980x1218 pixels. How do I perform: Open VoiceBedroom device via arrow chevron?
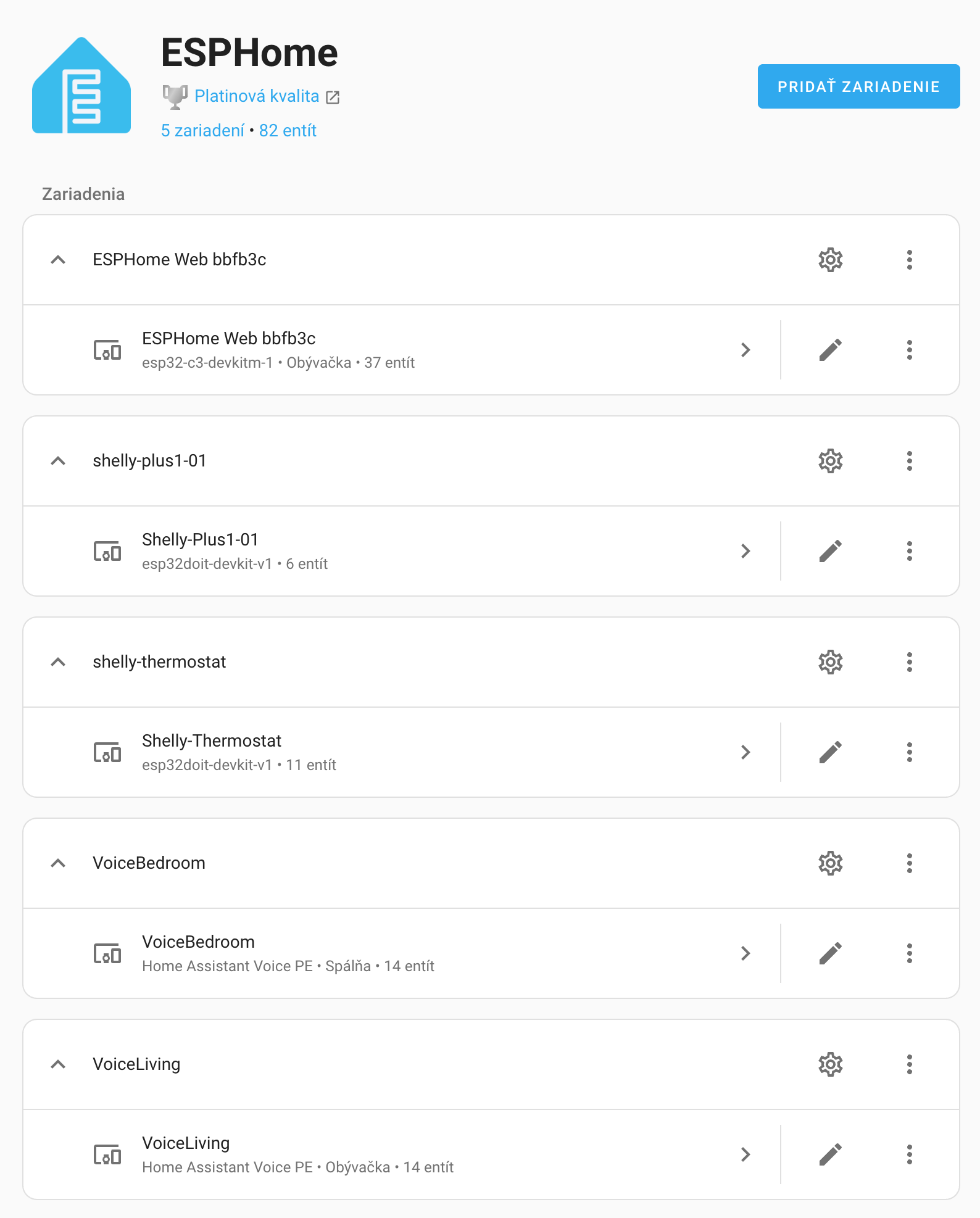click(x=745, y=953)
